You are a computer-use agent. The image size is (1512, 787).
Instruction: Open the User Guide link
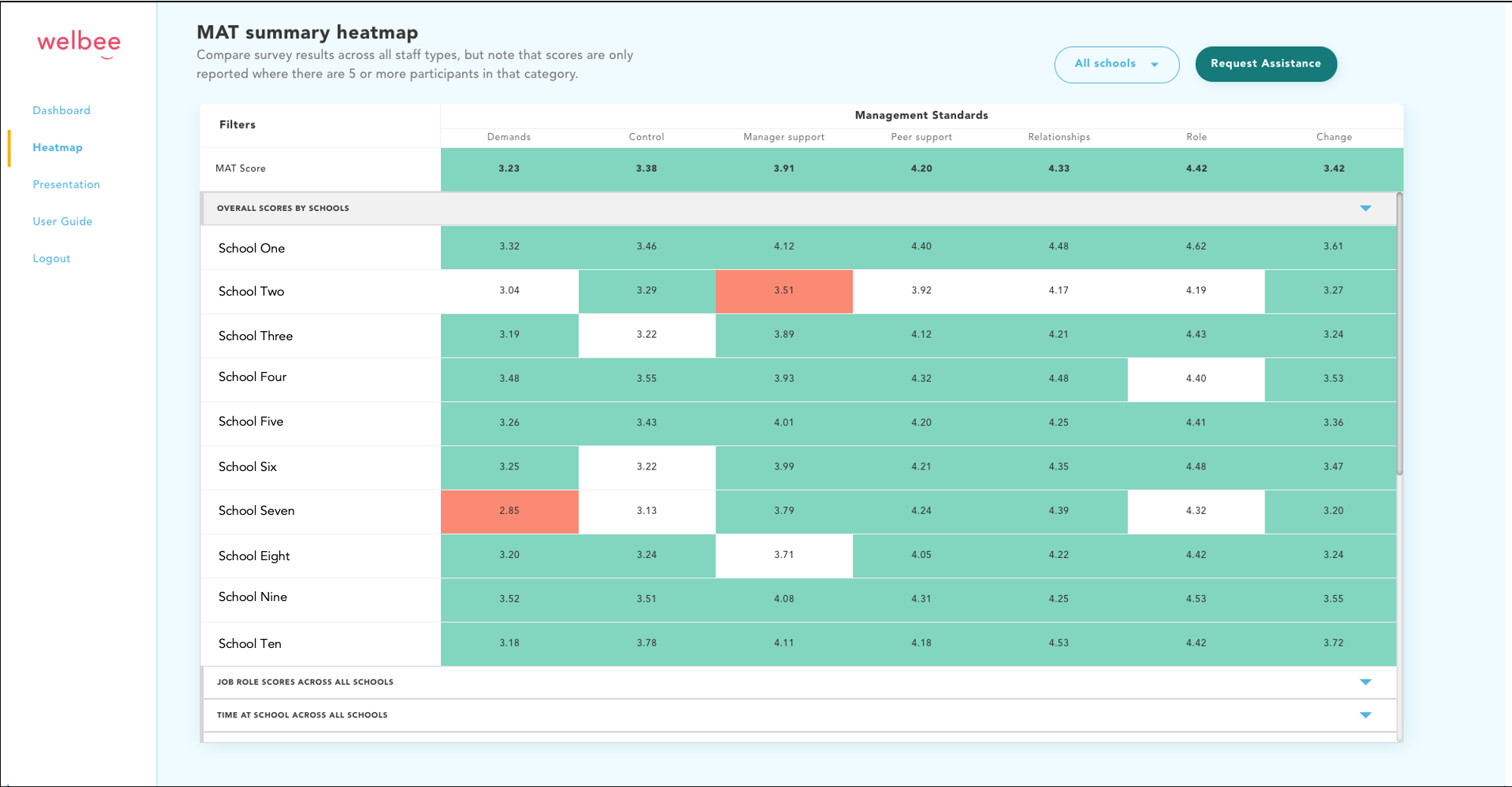click(x=62, y=222)
